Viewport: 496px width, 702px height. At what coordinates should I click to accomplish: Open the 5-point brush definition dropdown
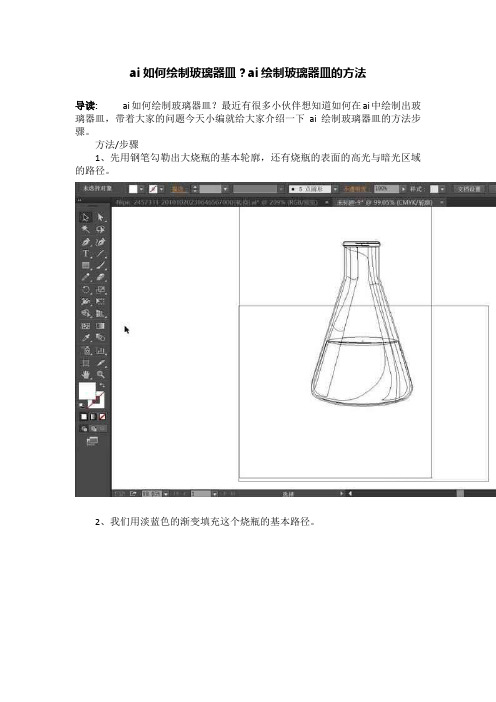coord(335,189)
